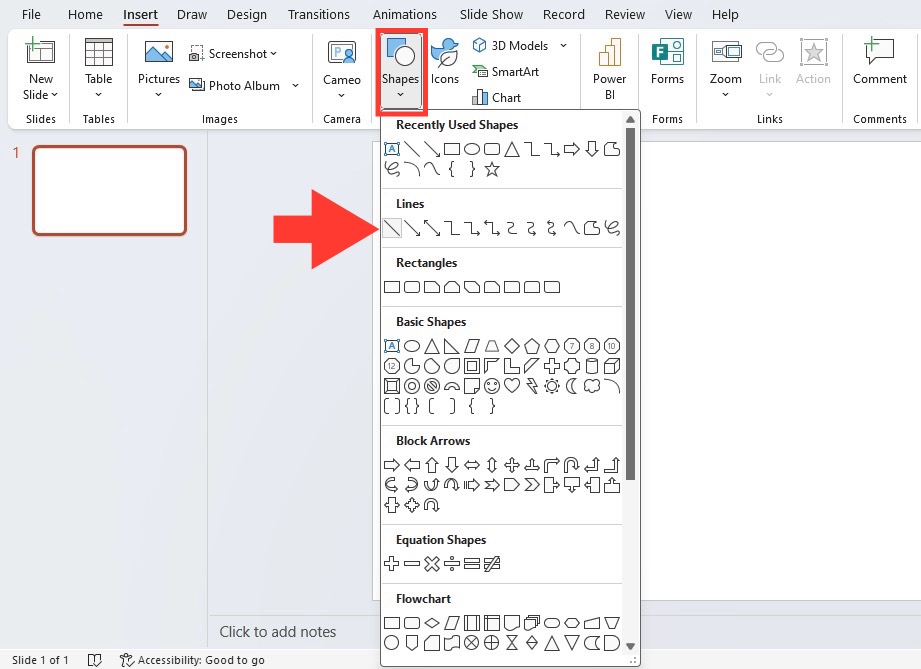Viewport: 921px width, 669px height.
Task: Click the shapes gallery scroll-up arrow
Action: click(x=630, y=120)
